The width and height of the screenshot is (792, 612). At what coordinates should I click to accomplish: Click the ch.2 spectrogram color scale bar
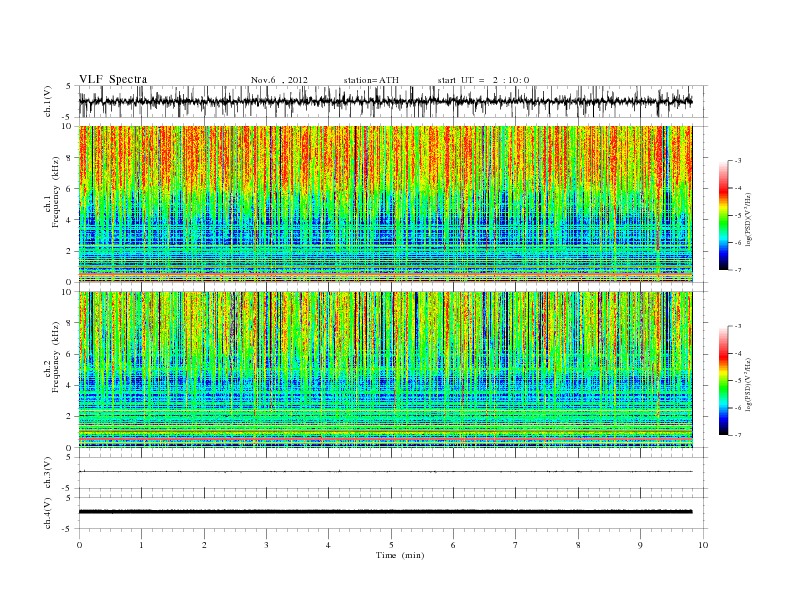pyautogui.click(x=724, y=381)
